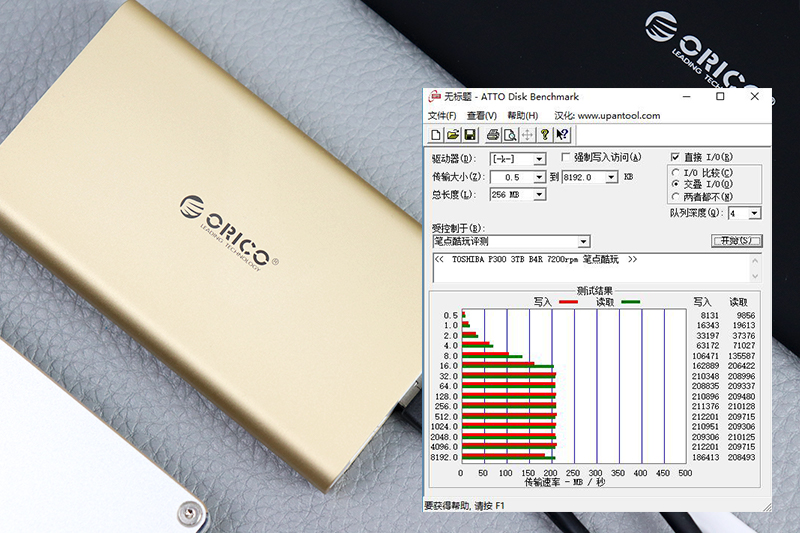Click the 汉化: www.upantool.com menu entry
This screenshot has height=533, width=800.
(x=607, y=116)
